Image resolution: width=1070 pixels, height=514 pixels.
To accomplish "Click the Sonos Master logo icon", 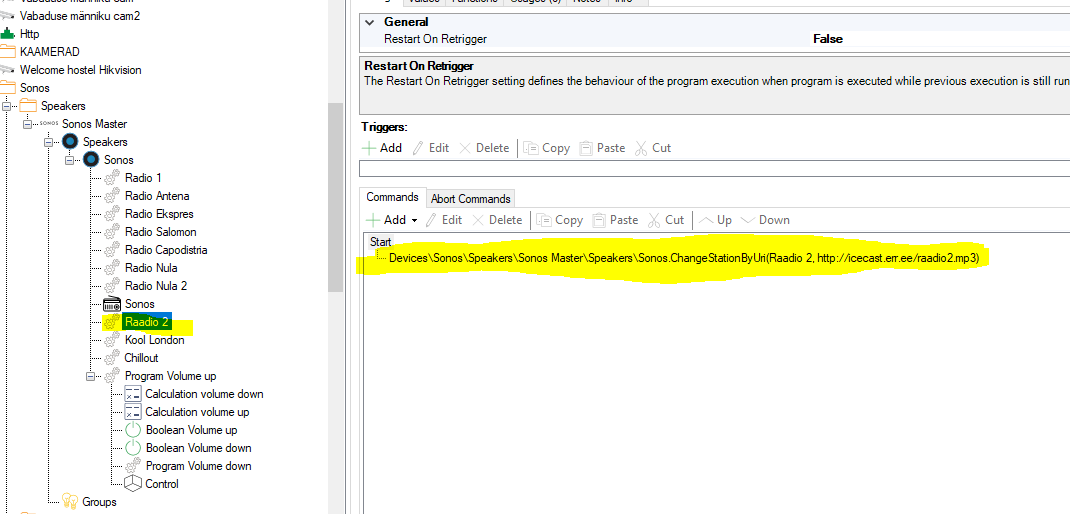I will [x=48, y=124].
